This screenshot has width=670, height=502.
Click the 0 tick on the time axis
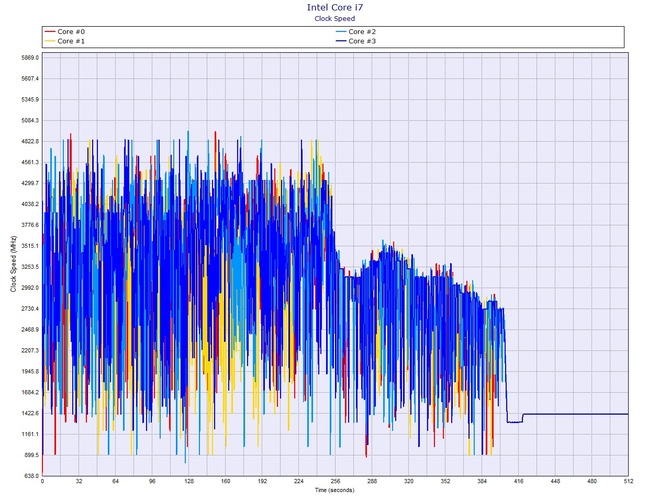pos(42,483)
